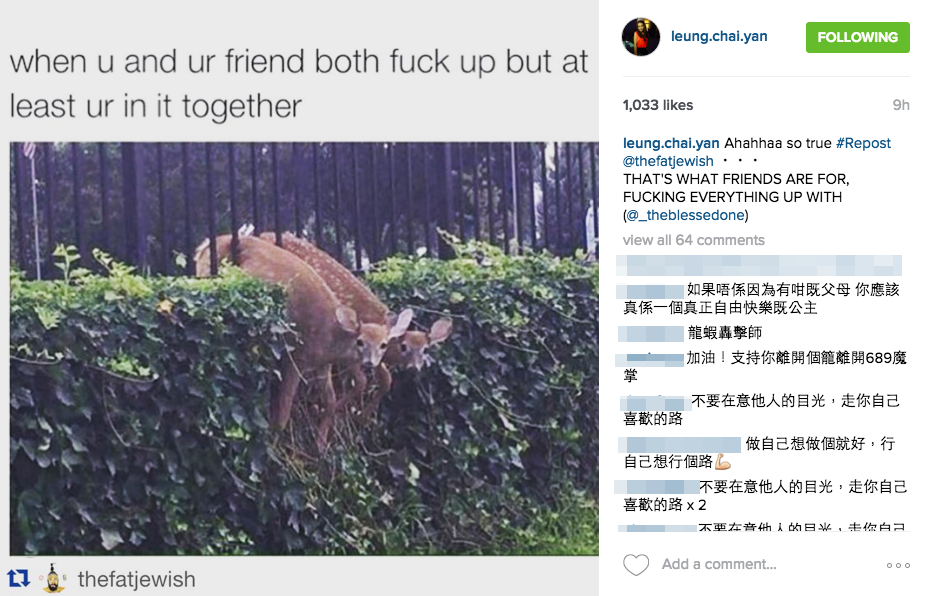Open the @_theblessedone mention link
The image size is (932, 596).
pyautogui.click(x=686, y=215)
